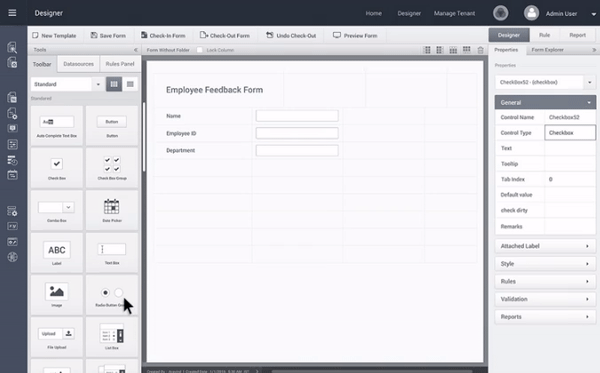Select the Check Box Group tool

point(112,168)
